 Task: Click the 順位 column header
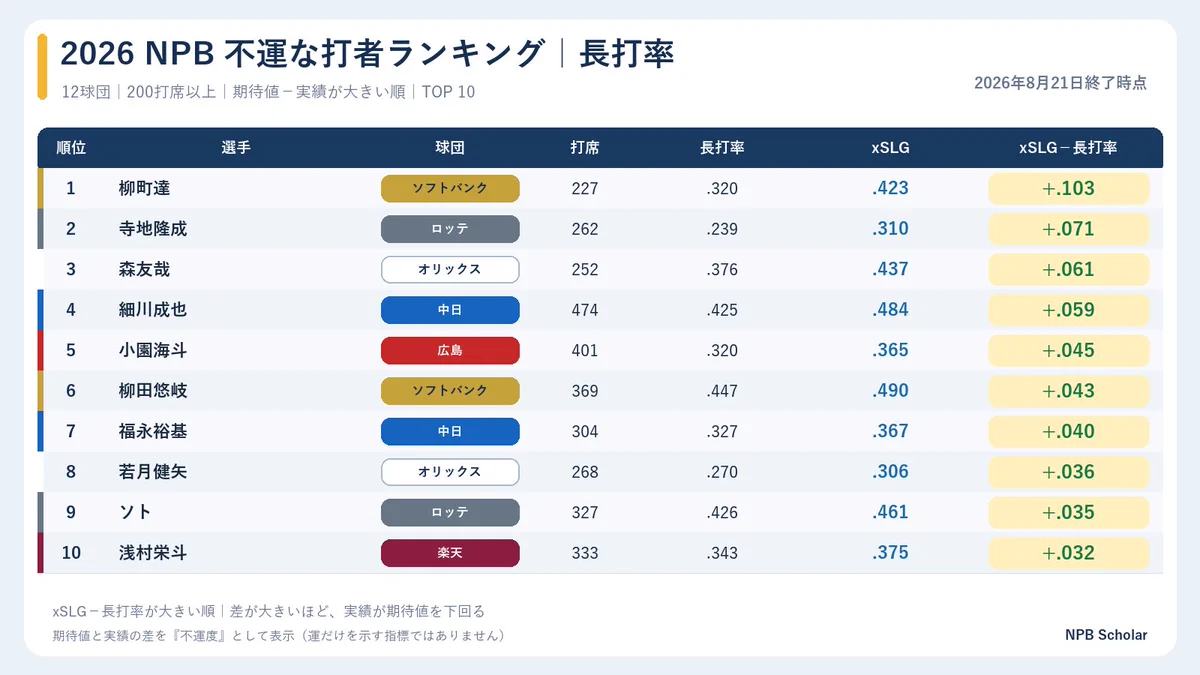(x=71, y=148)
